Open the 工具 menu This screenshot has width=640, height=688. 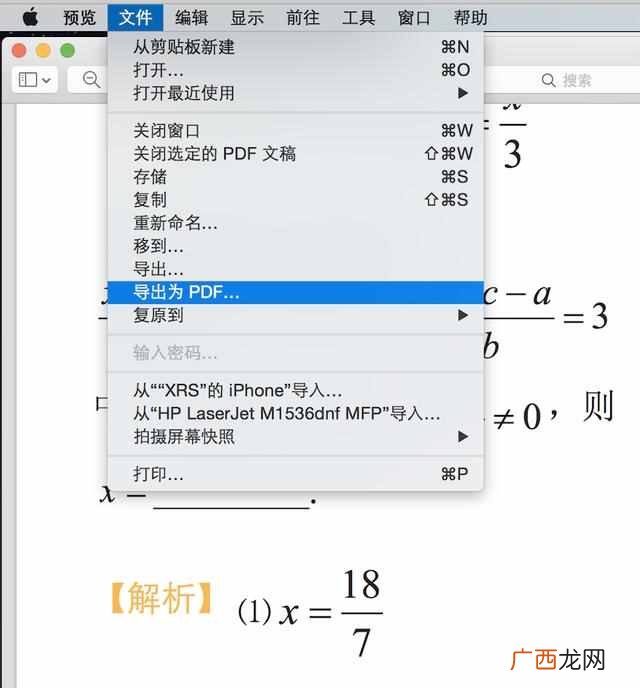358,18
